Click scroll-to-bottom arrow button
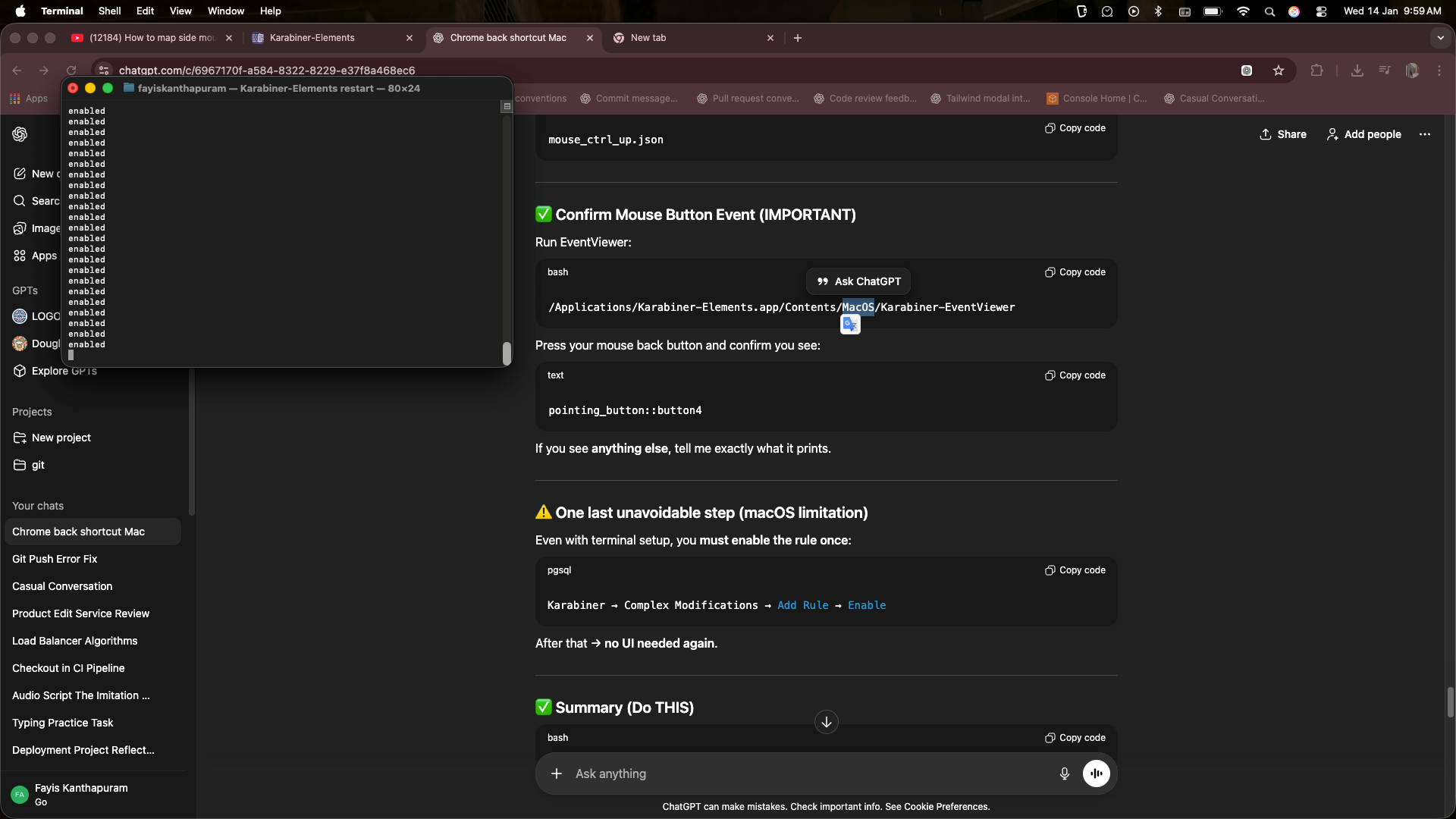1456x819 pixels. (x=826, y=722)
